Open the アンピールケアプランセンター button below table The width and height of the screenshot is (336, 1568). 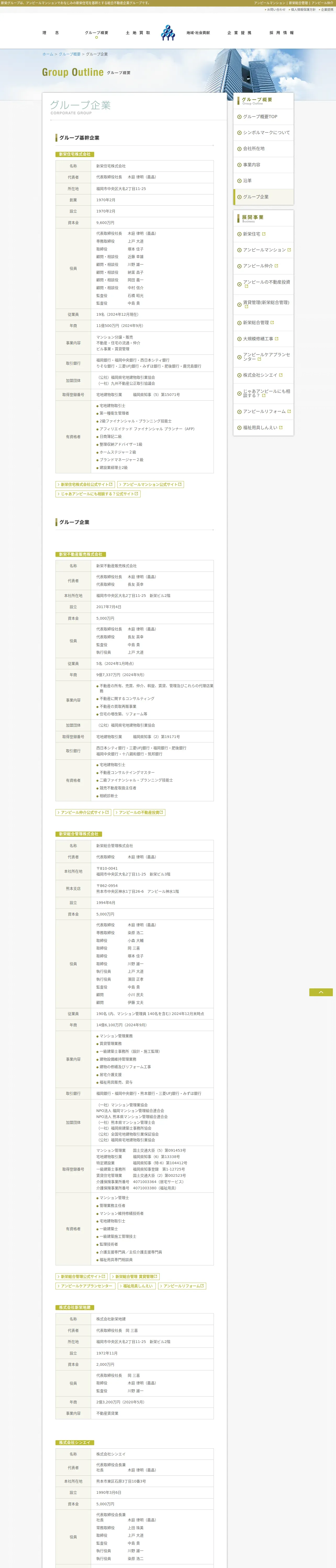(x=85, y=1286)
